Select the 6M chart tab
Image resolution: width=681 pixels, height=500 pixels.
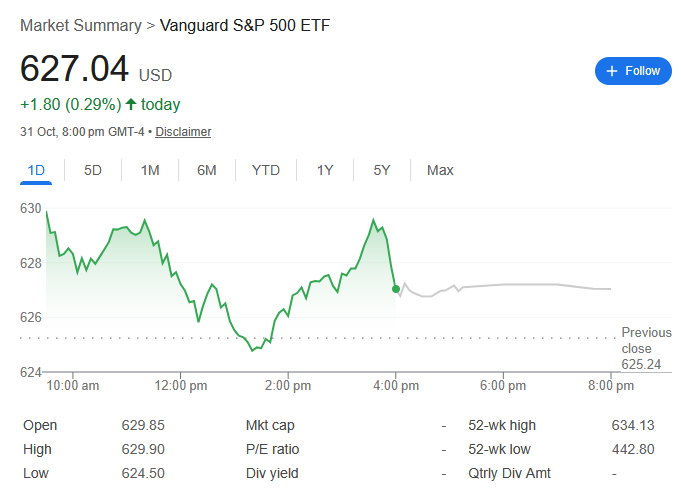207,170
